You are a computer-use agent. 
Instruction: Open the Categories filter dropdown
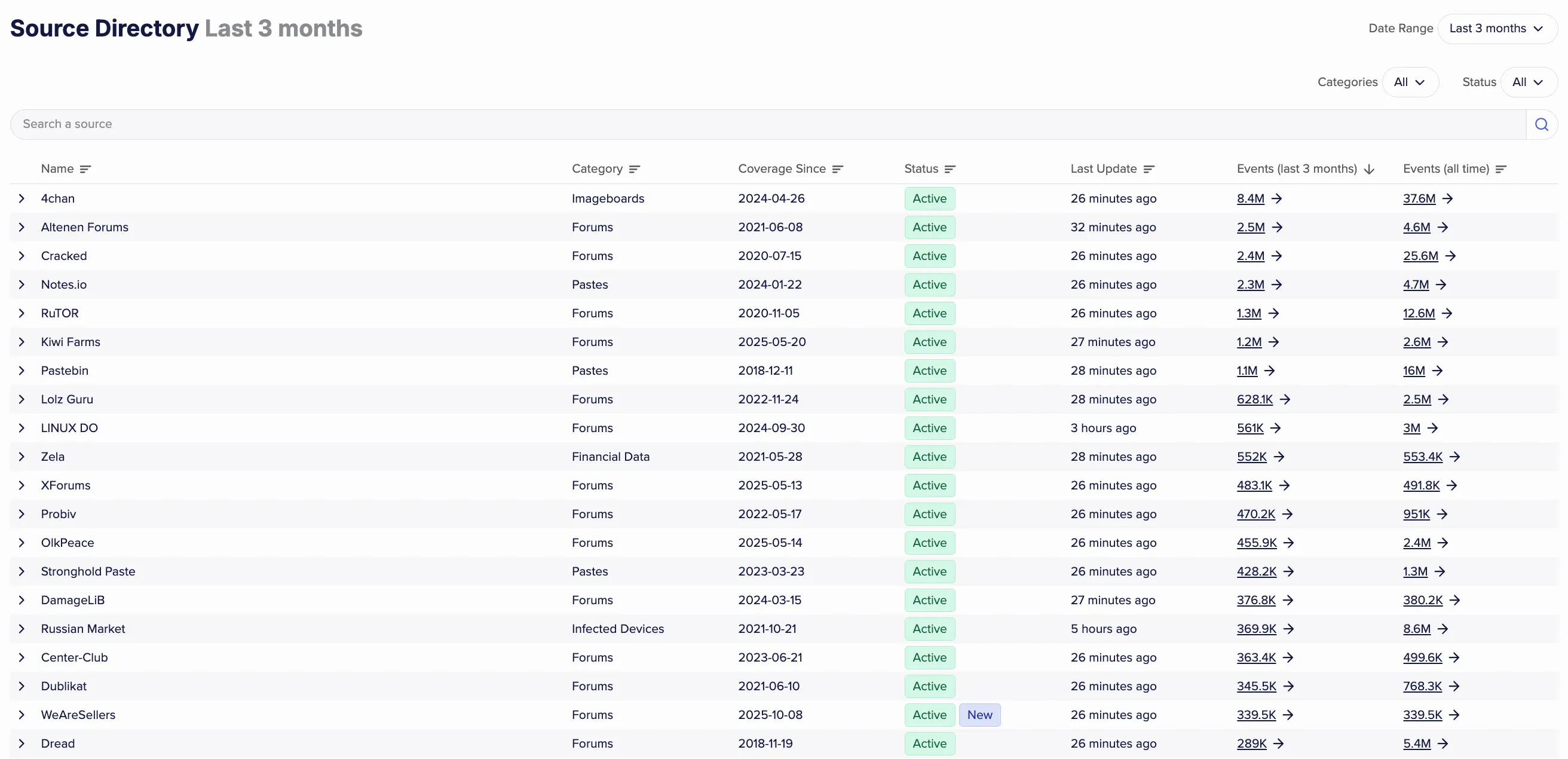click(1410, 82)
